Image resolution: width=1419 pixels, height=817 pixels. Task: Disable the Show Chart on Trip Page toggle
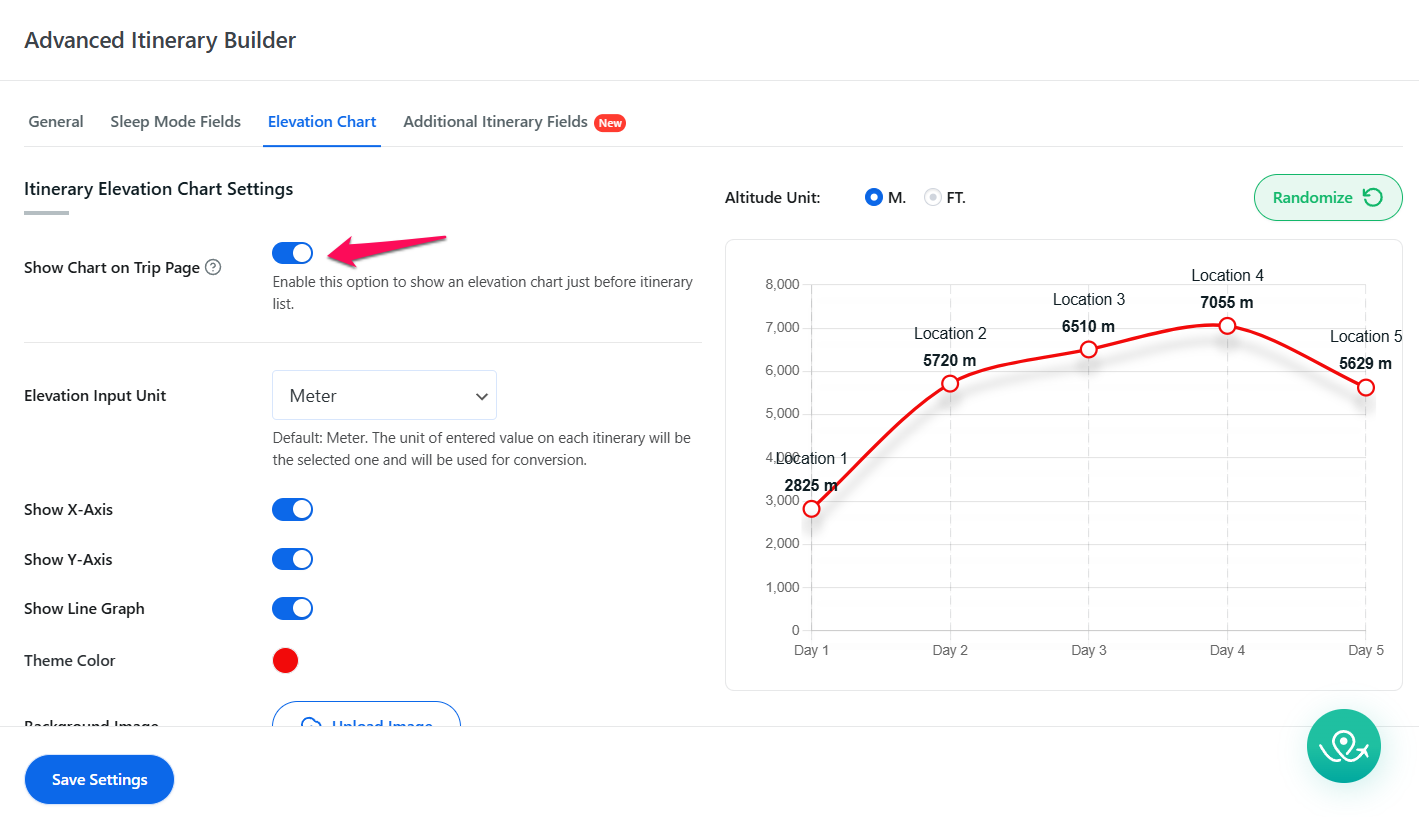(x=292, y=253)
